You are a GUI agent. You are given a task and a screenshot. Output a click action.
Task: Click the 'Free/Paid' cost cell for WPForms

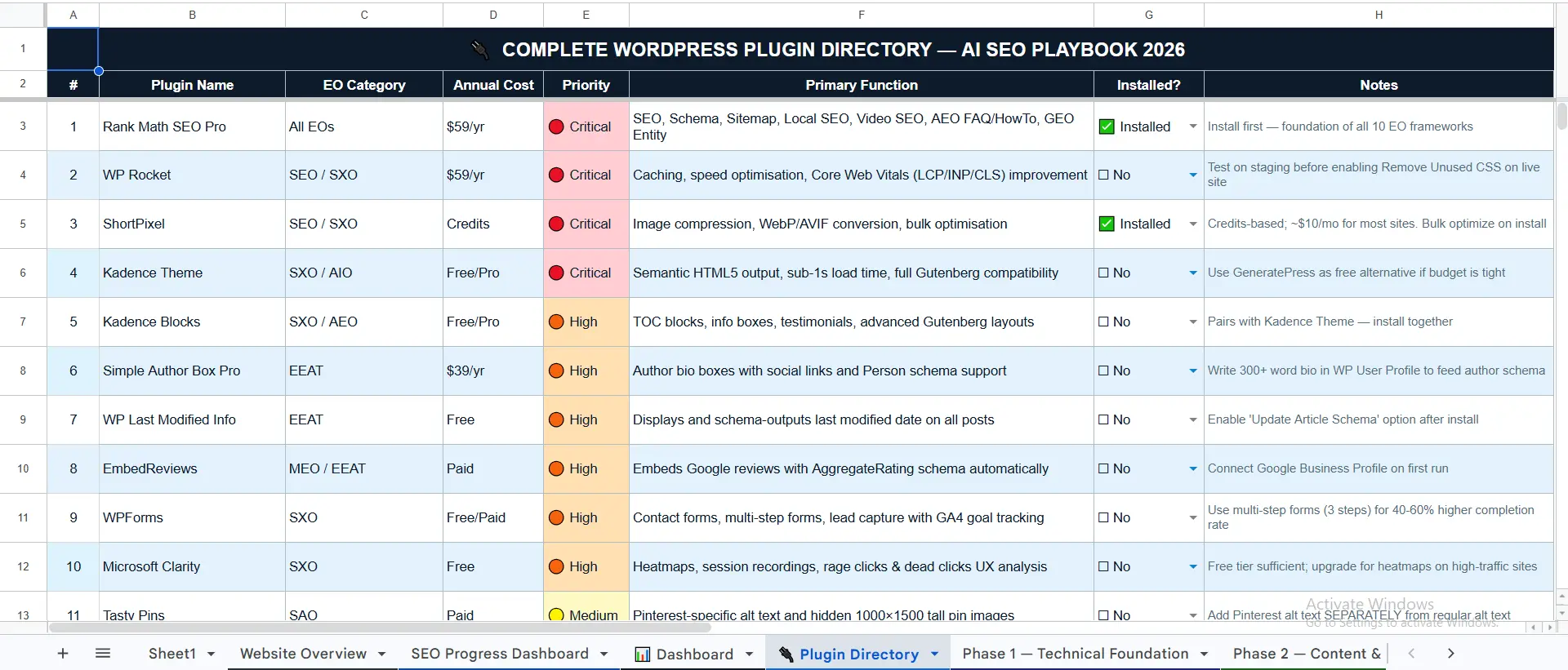coord(493,517)
